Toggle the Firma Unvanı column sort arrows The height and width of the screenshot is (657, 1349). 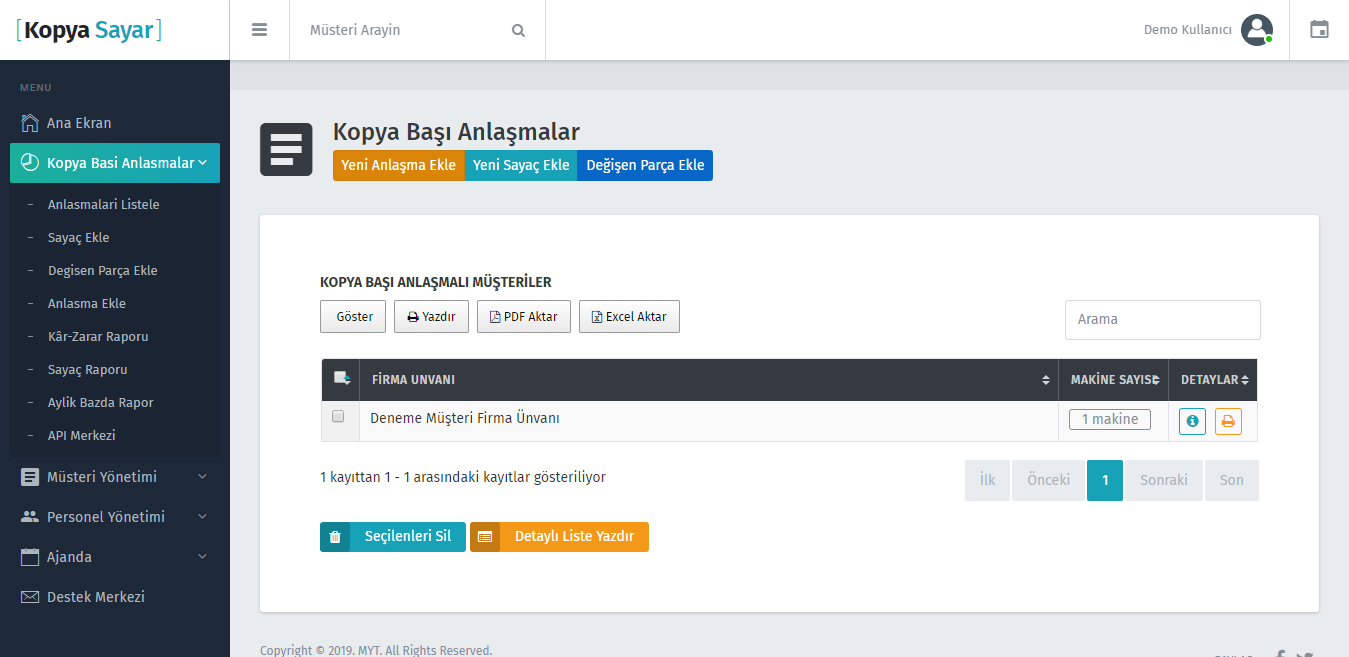click(x=1046, y=380)
